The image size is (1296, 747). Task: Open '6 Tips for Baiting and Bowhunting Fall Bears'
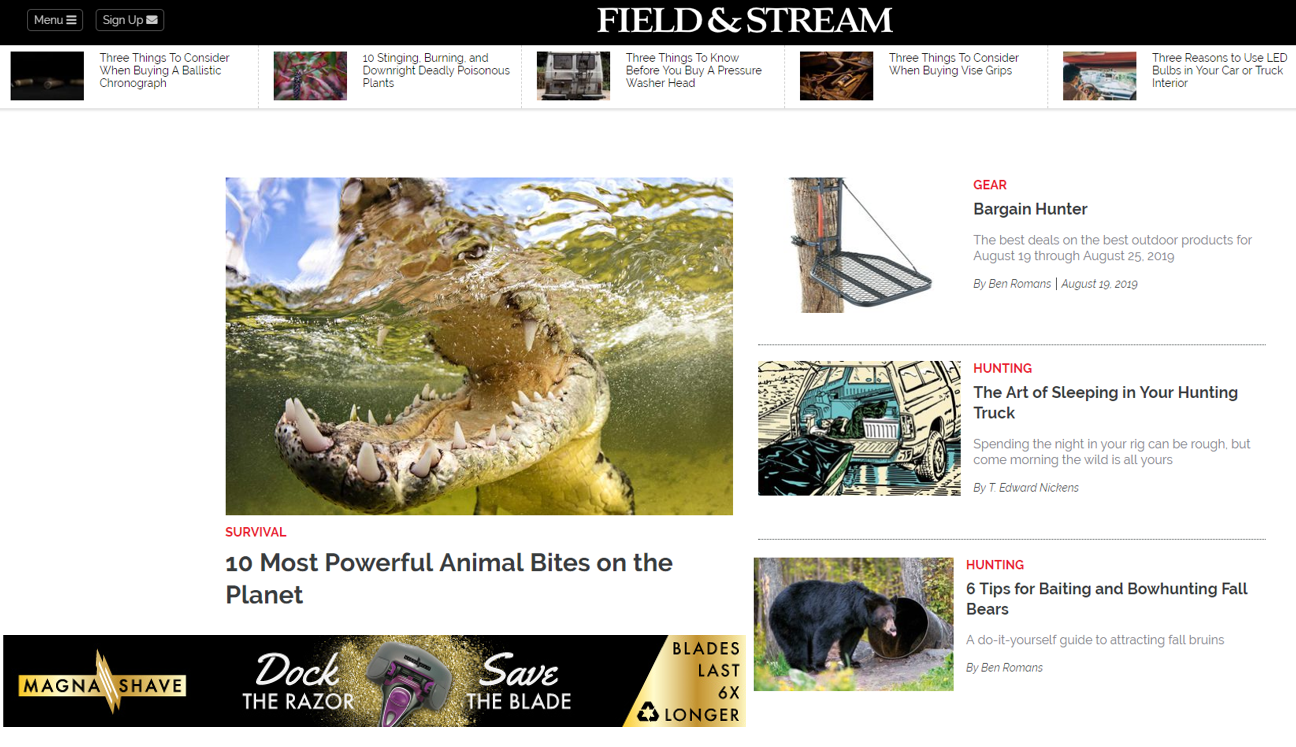tap(1106, 599)
